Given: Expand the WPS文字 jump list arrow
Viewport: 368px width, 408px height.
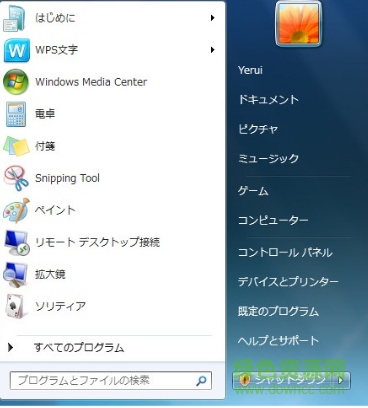Looking at the screenshot, I should click(x=212, y=50).
